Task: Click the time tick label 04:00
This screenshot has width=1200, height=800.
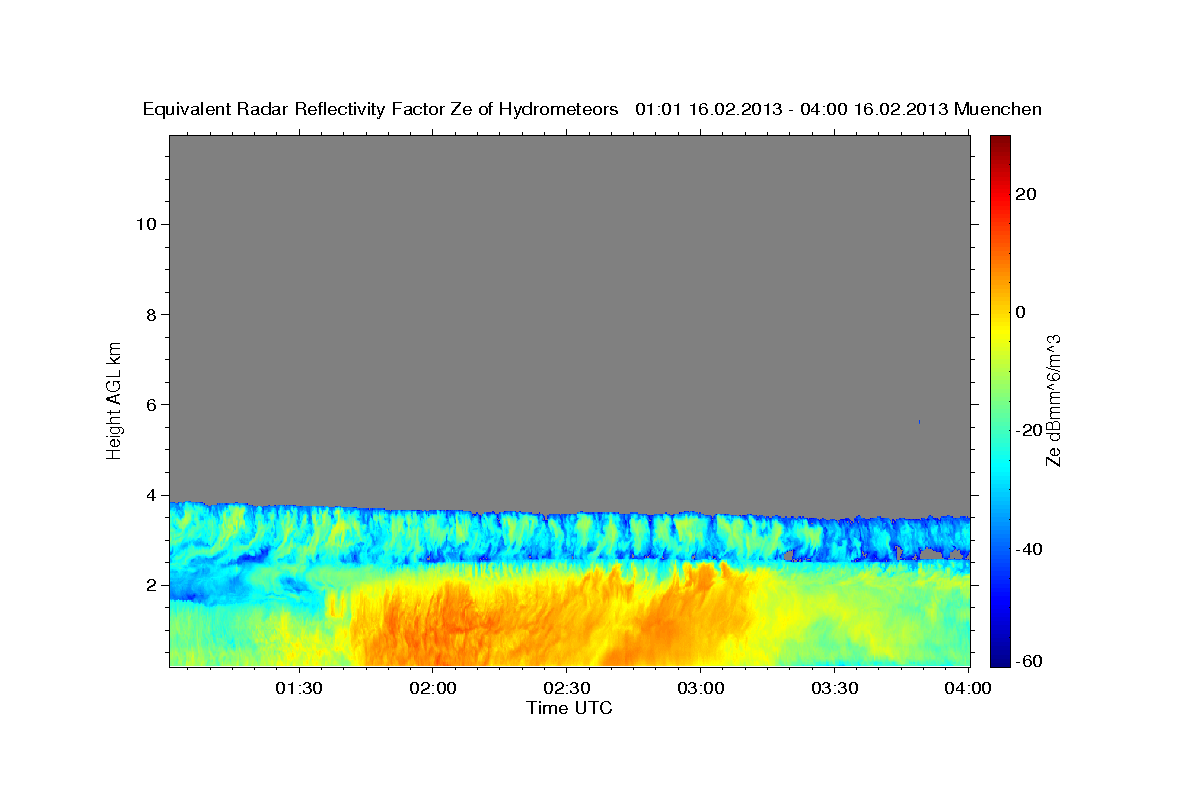Action: point(968,688)
